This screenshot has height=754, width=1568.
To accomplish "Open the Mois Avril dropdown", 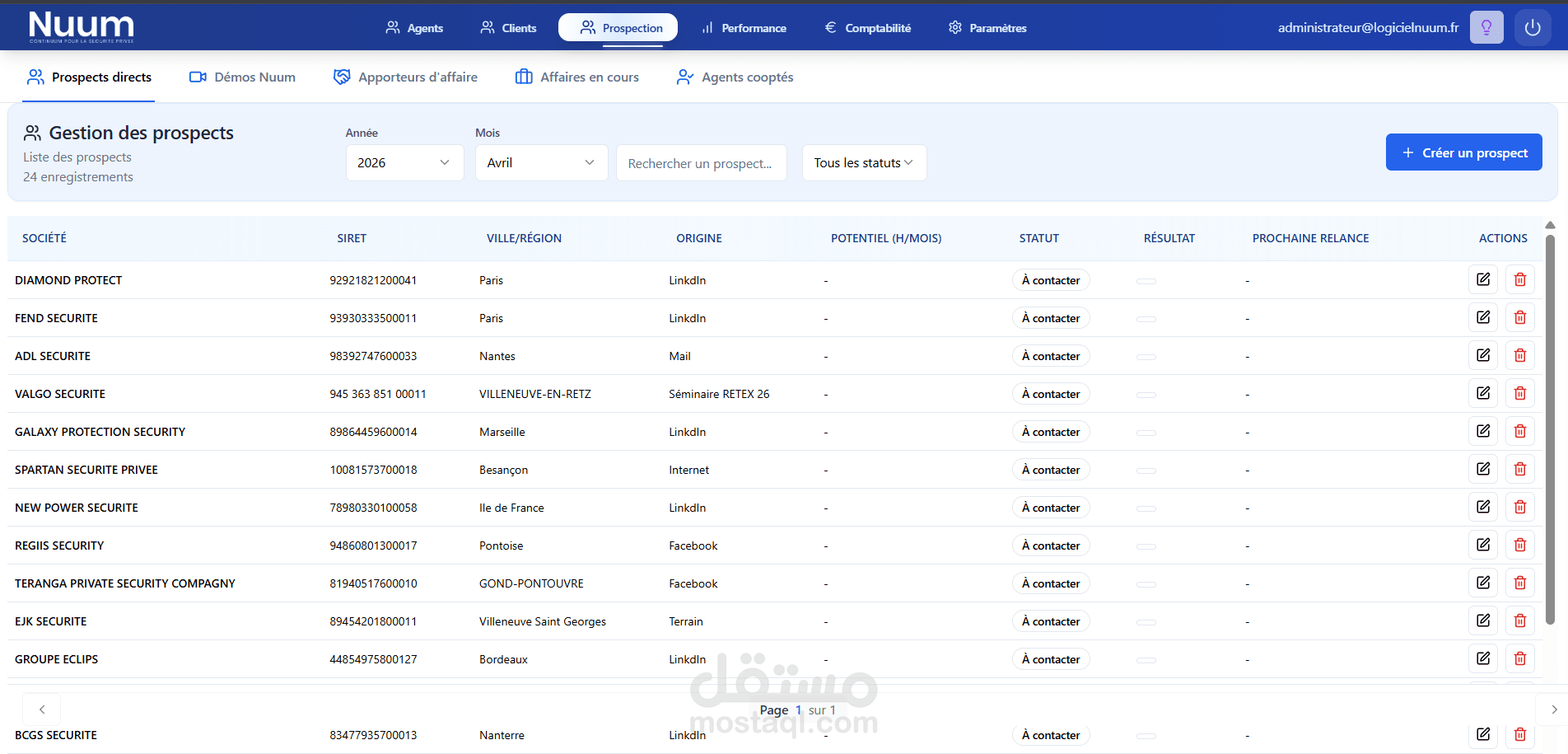I will coord(541,162).
